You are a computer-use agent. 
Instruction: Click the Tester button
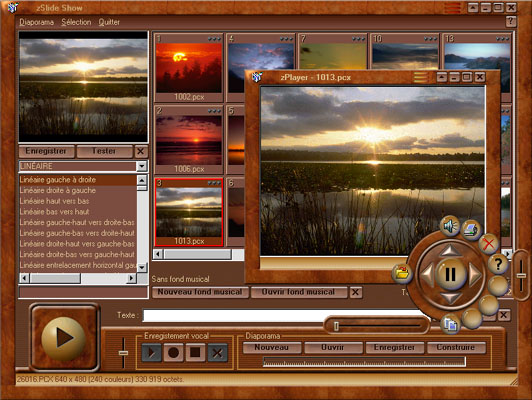pos(104,151)
